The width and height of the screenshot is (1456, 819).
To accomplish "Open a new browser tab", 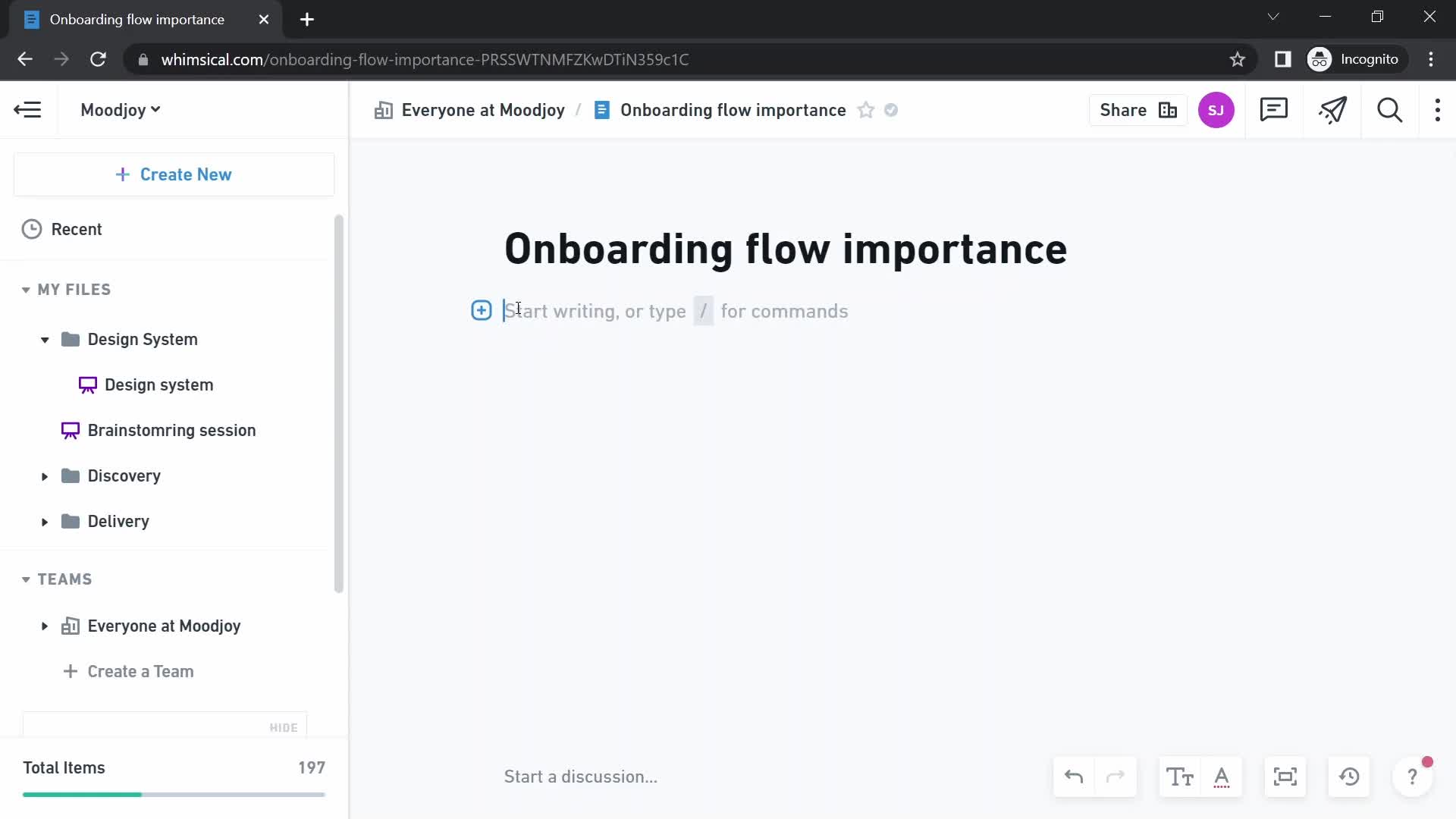I will (x=307, y=20).
